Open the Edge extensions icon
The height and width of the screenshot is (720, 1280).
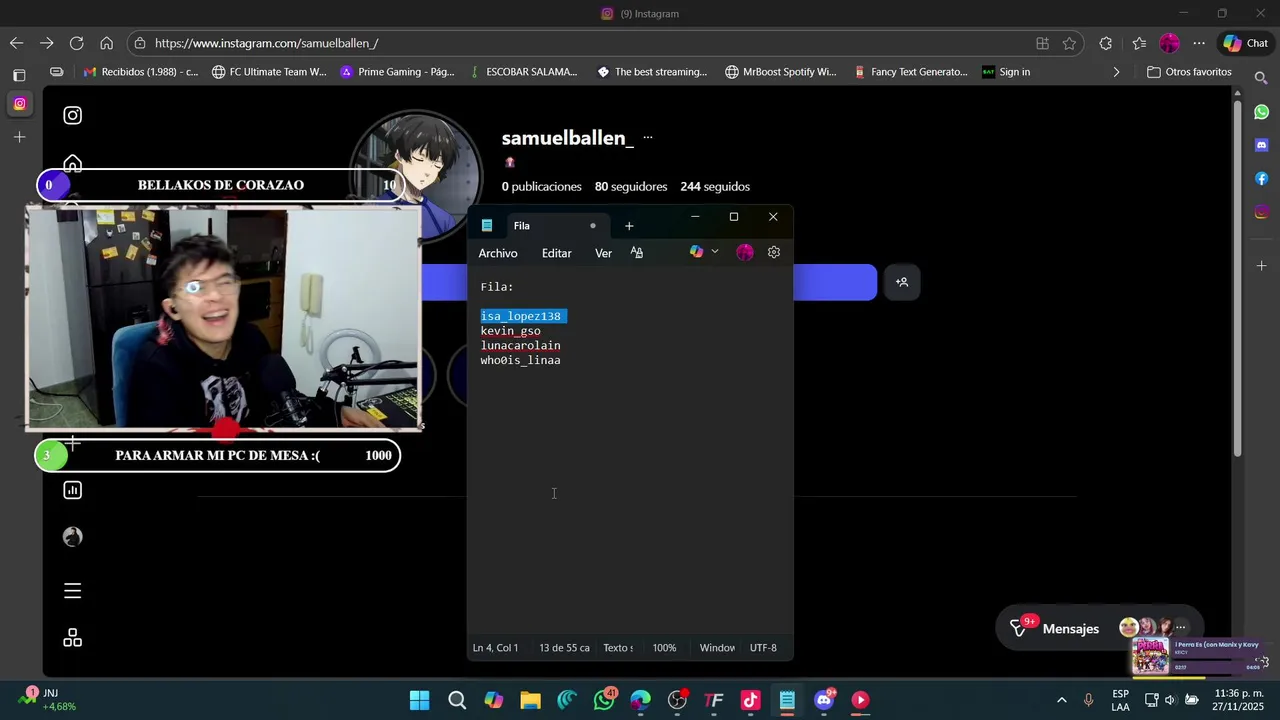tap(1105, 43)
